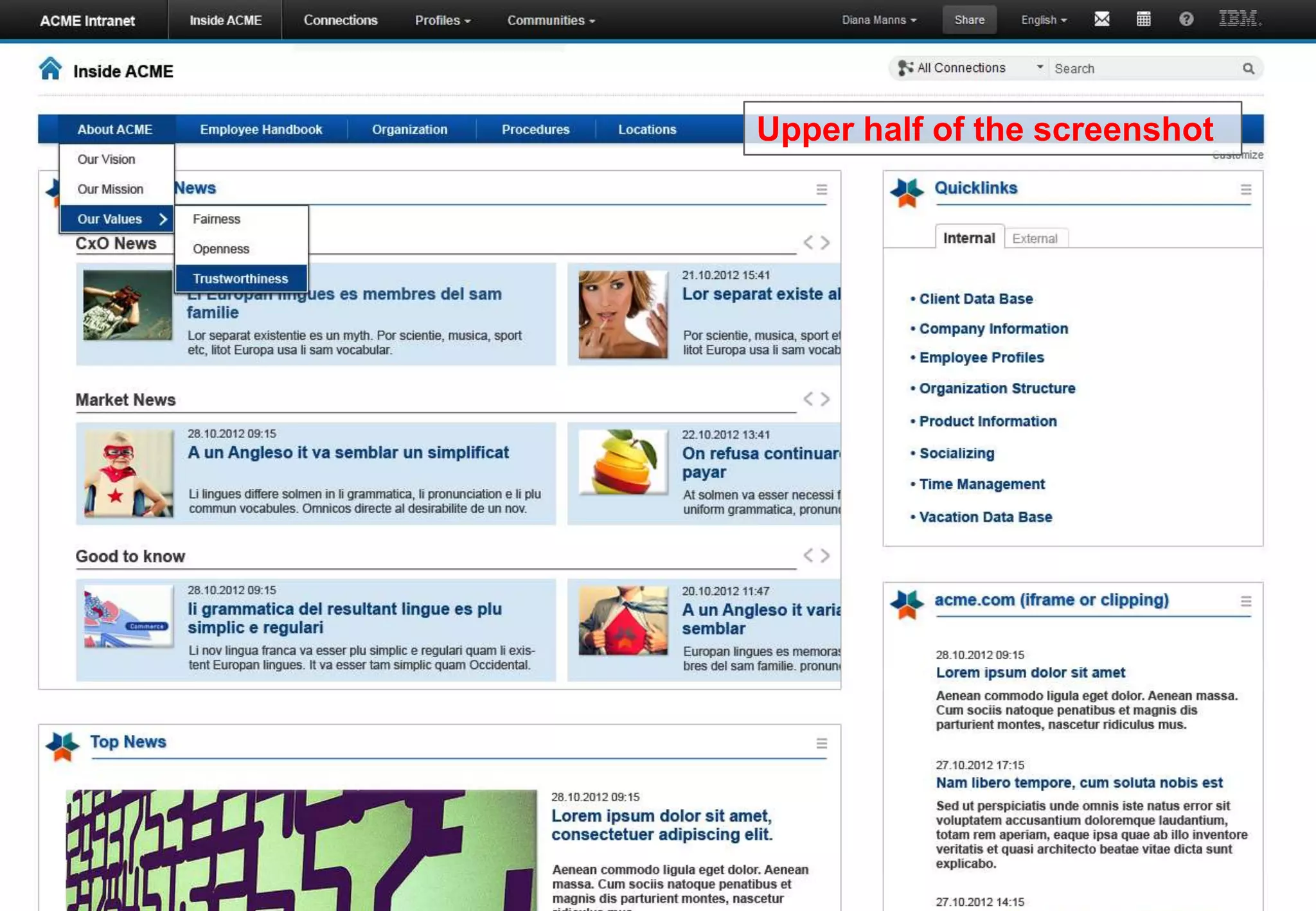
Task: Open the Locations menu
Action: pyautogui.click(x=647, y=129)
